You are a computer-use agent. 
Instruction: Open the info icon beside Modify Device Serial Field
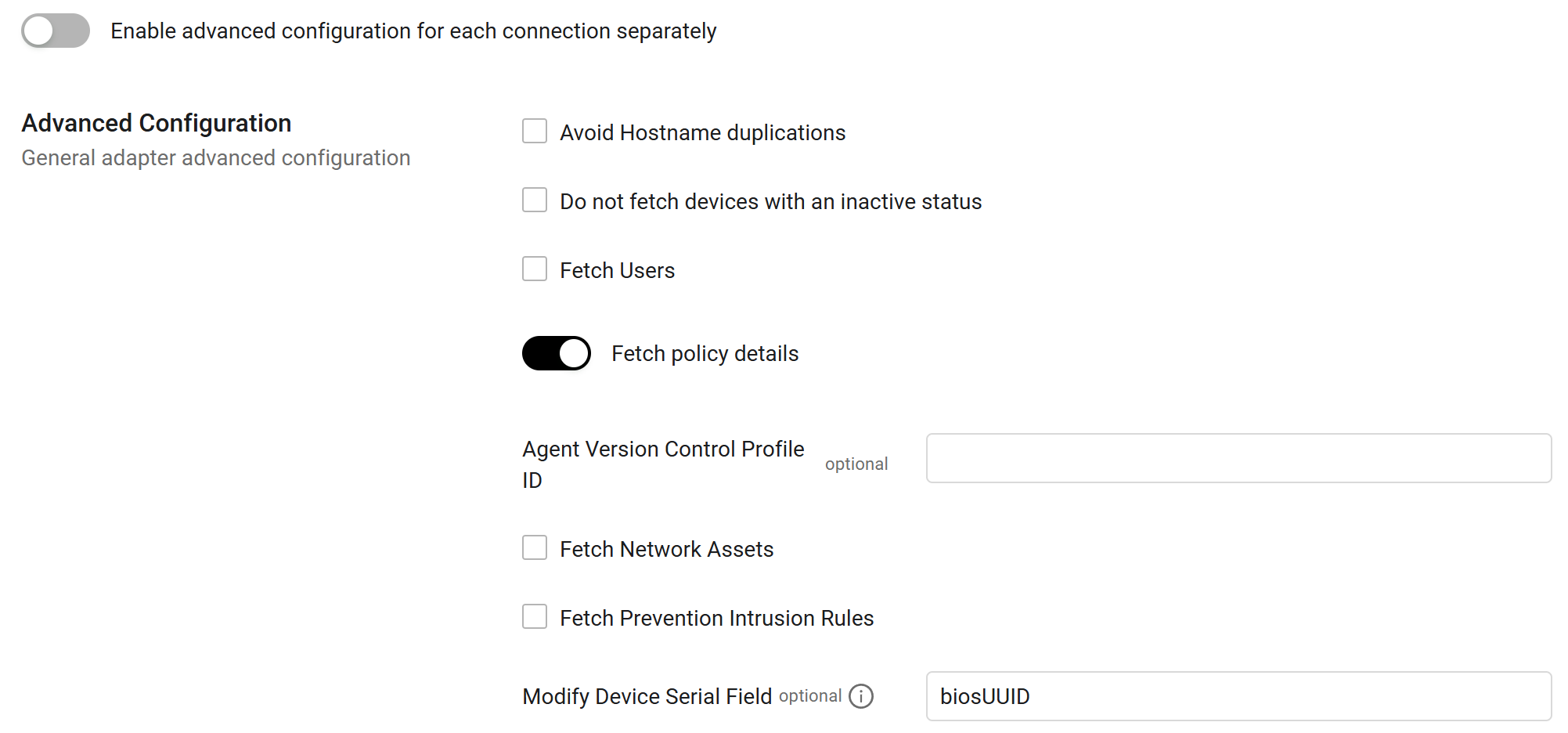[860, 696]
